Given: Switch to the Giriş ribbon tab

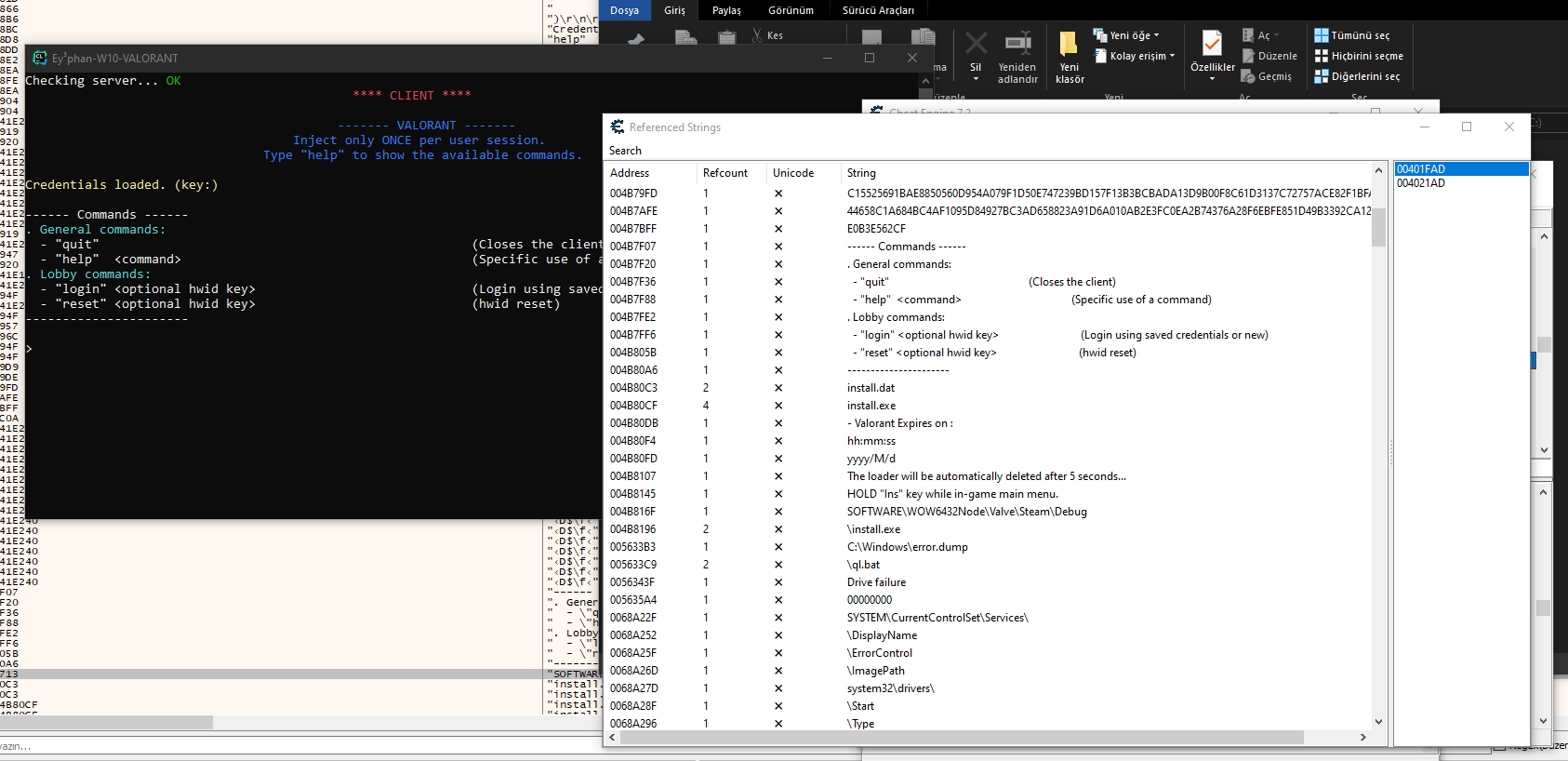Looking at the screenshot, I should pos(674,10).
